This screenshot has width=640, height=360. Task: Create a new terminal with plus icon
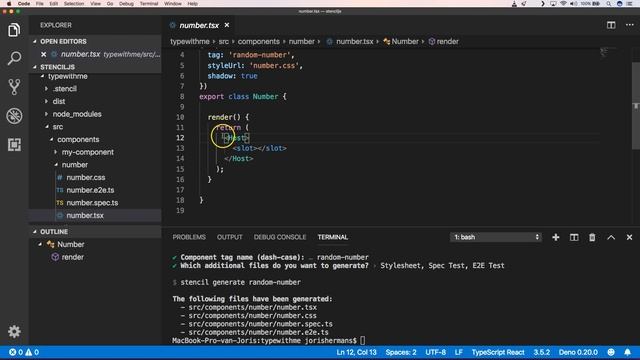point(556,237)
